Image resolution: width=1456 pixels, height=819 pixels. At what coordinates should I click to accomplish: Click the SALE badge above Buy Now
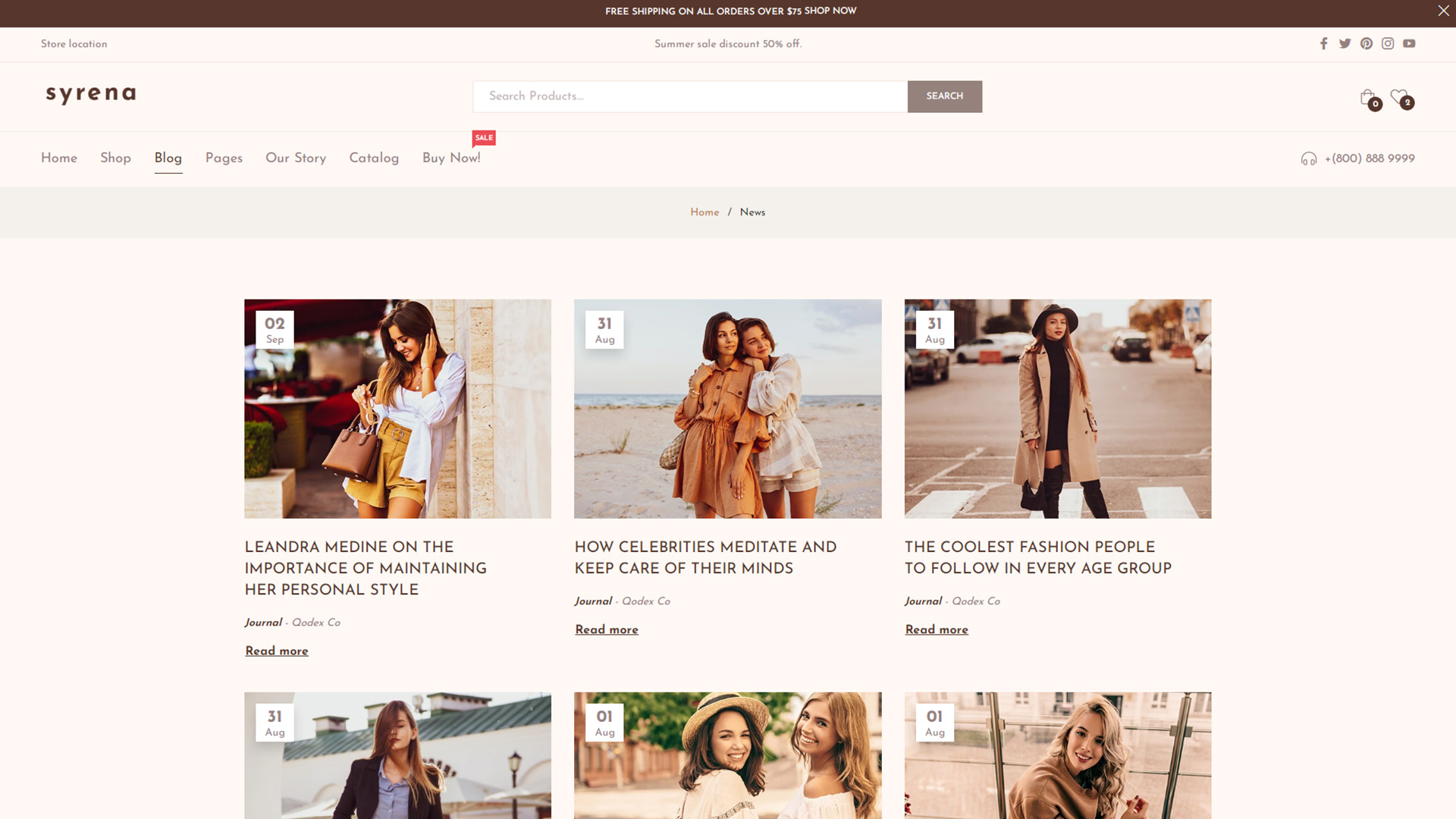click(x=484, y=138)
